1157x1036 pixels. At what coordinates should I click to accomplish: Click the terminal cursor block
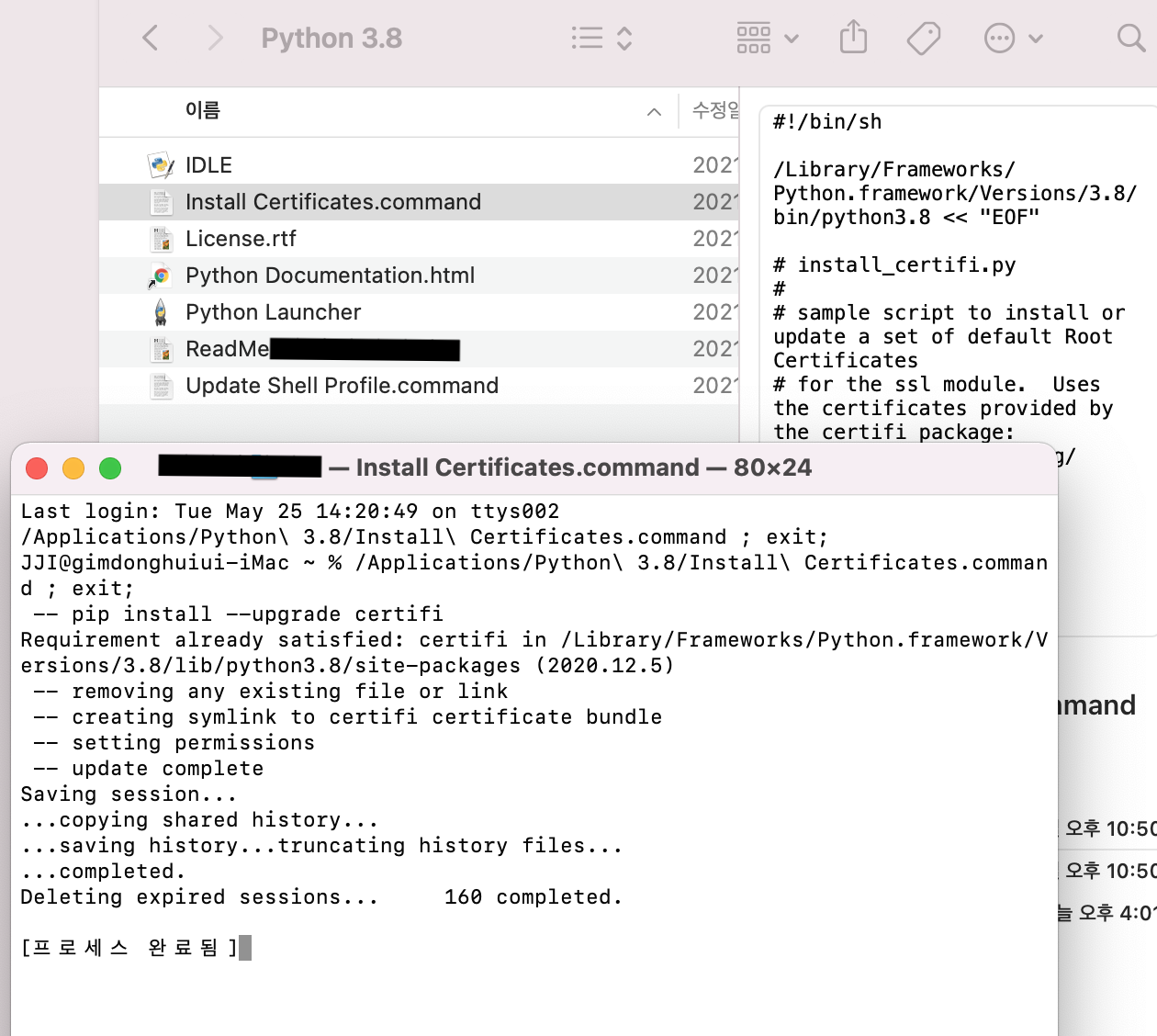[x=245, y=948]
